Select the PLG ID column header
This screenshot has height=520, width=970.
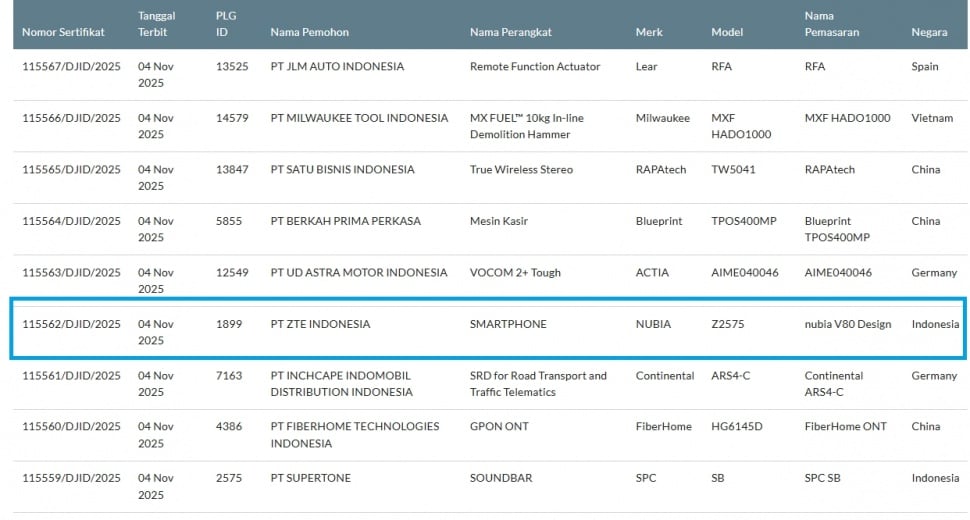coord(226,24)
